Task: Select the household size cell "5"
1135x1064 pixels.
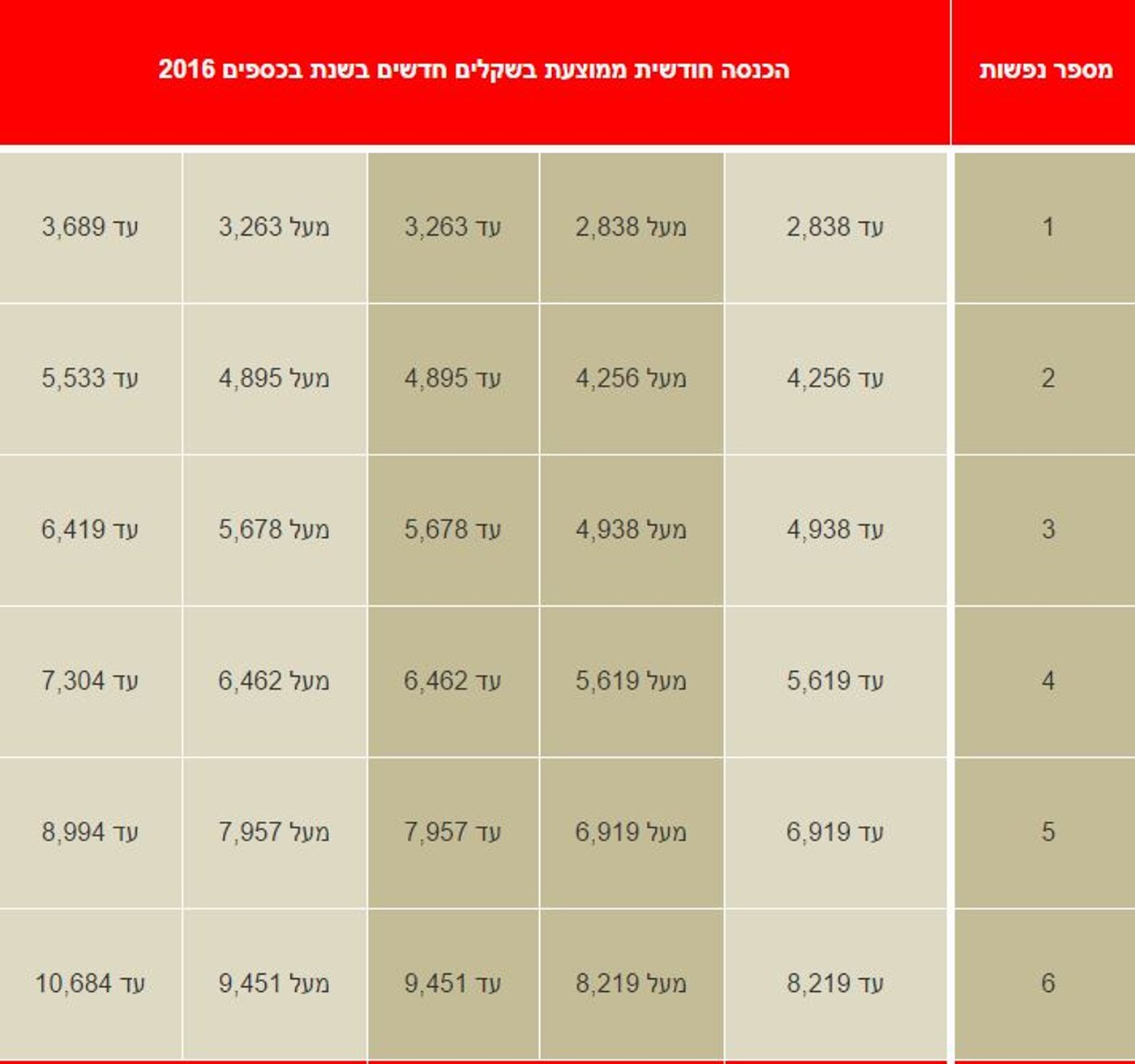Action: [x=1046, y=833]
